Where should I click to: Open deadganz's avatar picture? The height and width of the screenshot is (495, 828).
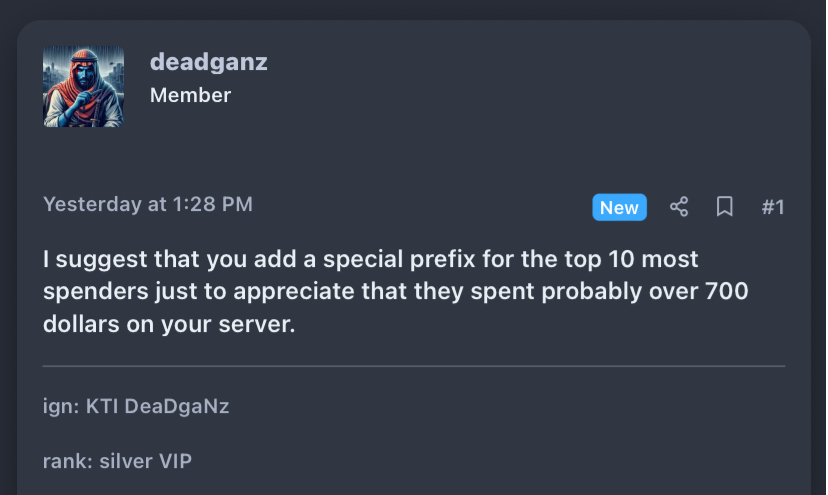pos(83,87)
